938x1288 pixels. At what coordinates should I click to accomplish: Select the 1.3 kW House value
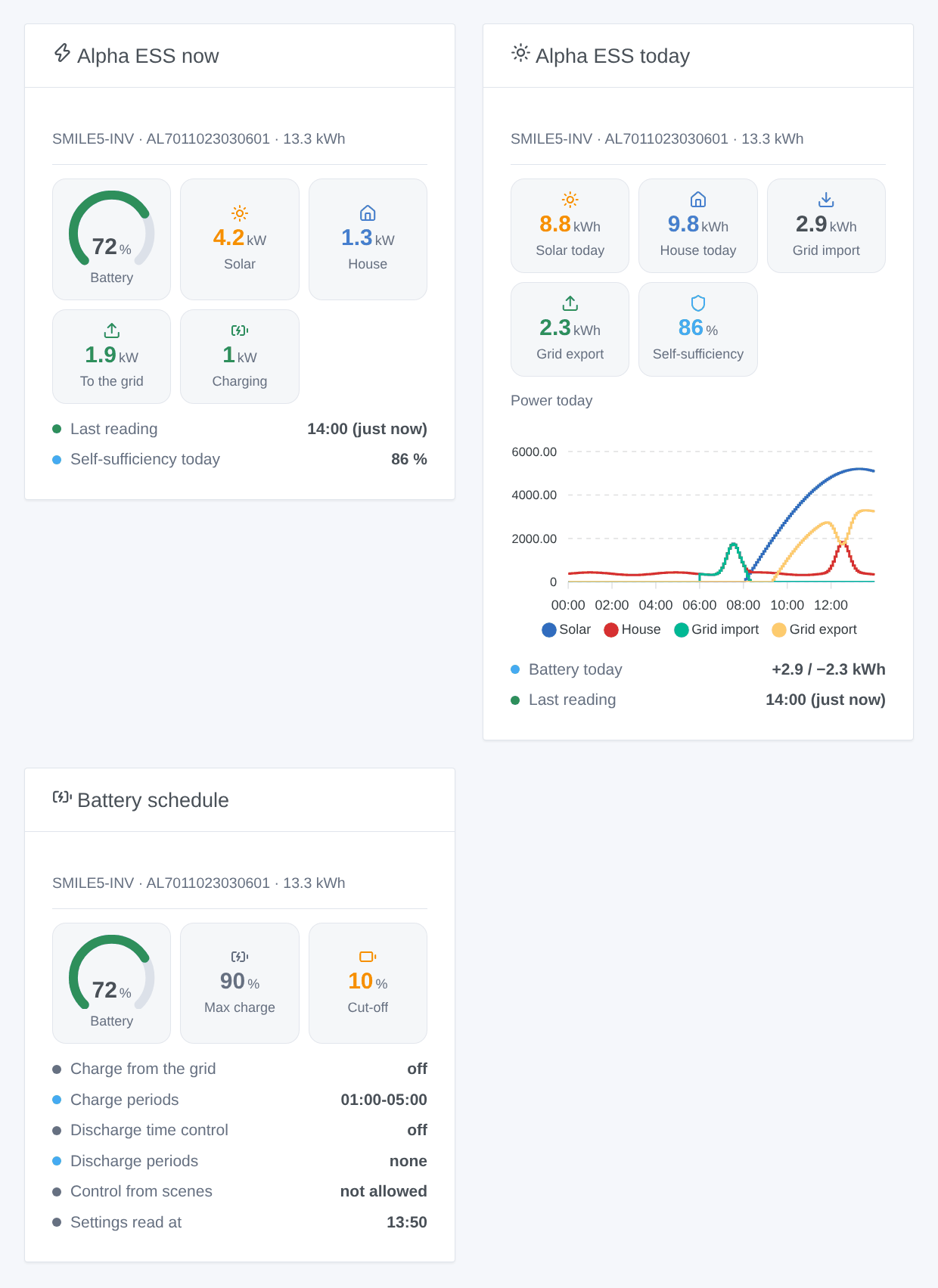pos(368,237)
